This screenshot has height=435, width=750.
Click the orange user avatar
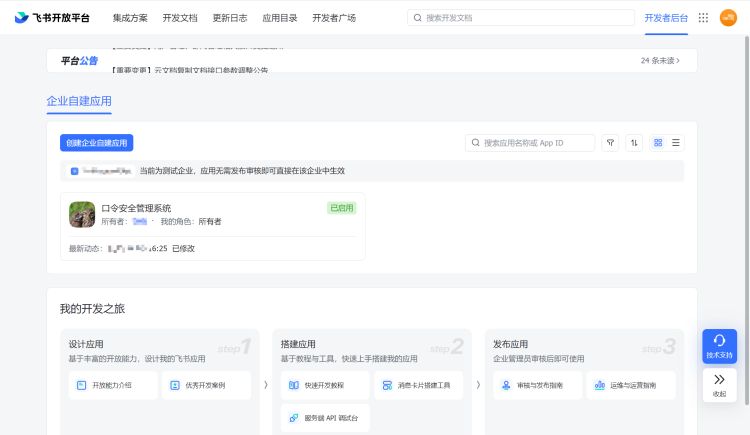(x=728, y=18)
